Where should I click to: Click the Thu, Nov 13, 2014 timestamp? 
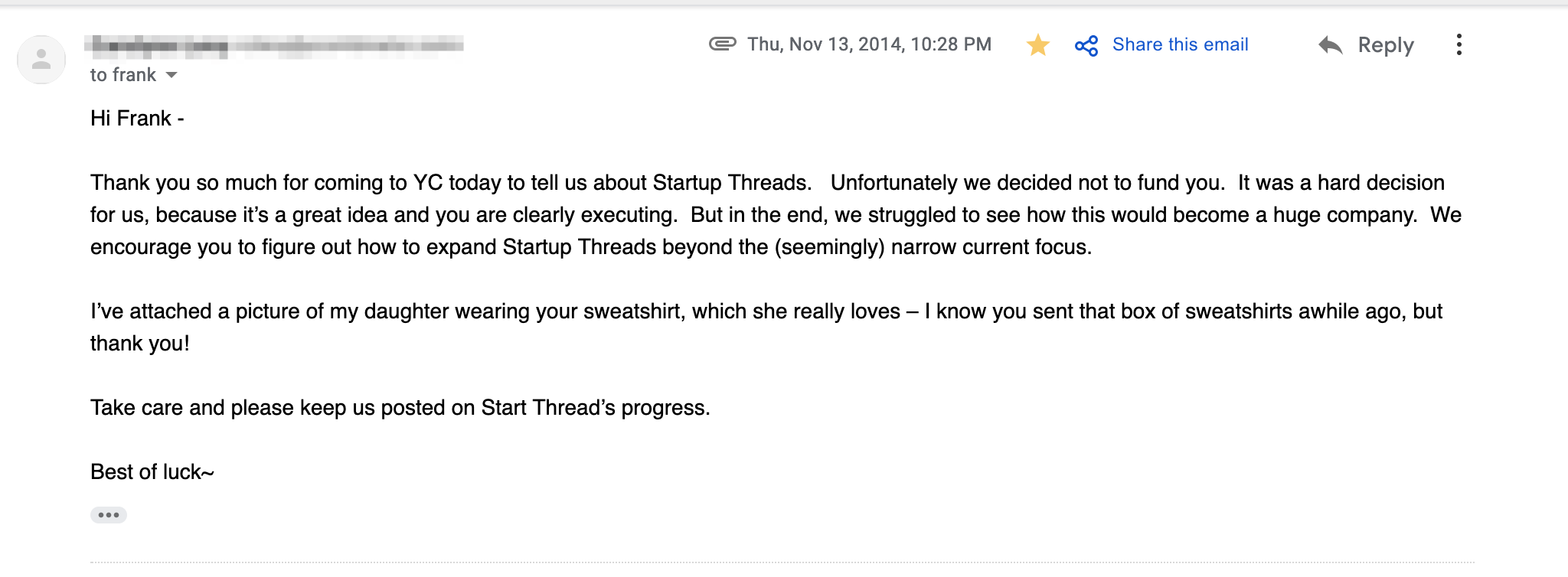click(x=869, y=44)
